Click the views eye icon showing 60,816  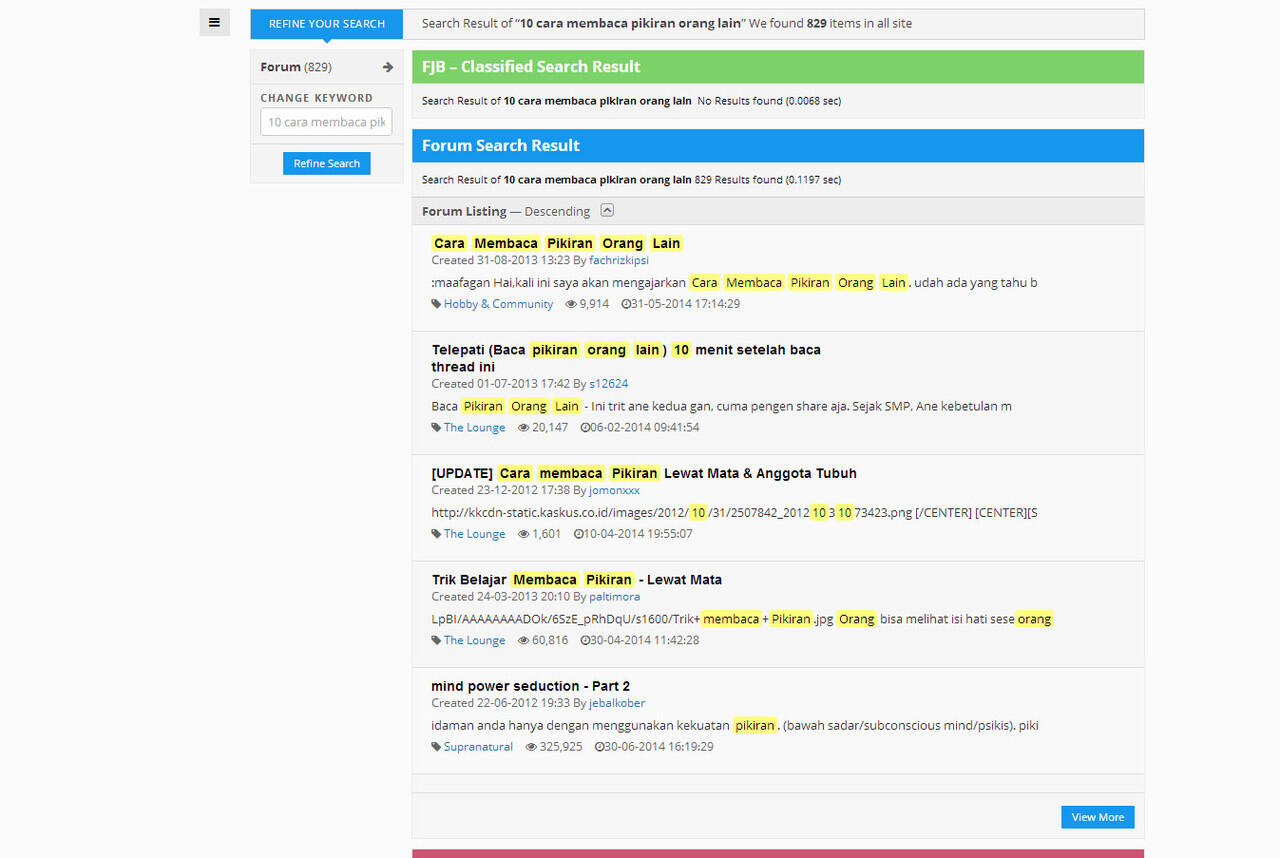(524, 641)
